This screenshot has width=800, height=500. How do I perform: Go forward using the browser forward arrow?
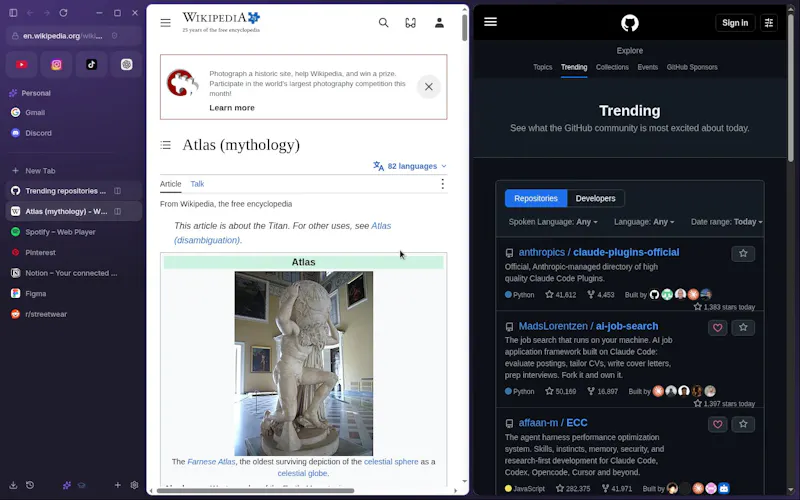[x=46, y=13]
